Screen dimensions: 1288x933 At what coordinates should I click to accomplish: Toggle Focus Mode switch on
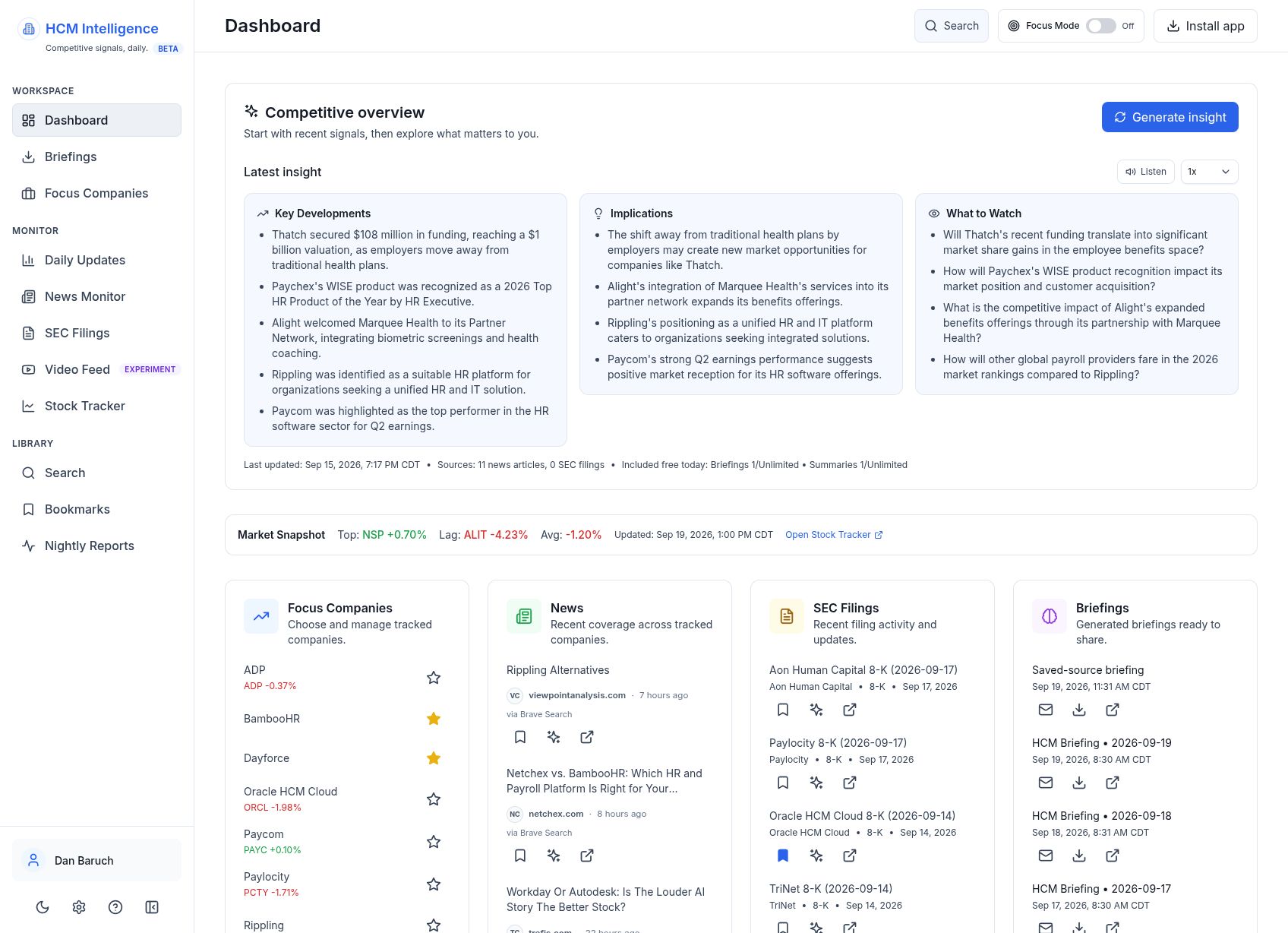[1100, 26]
